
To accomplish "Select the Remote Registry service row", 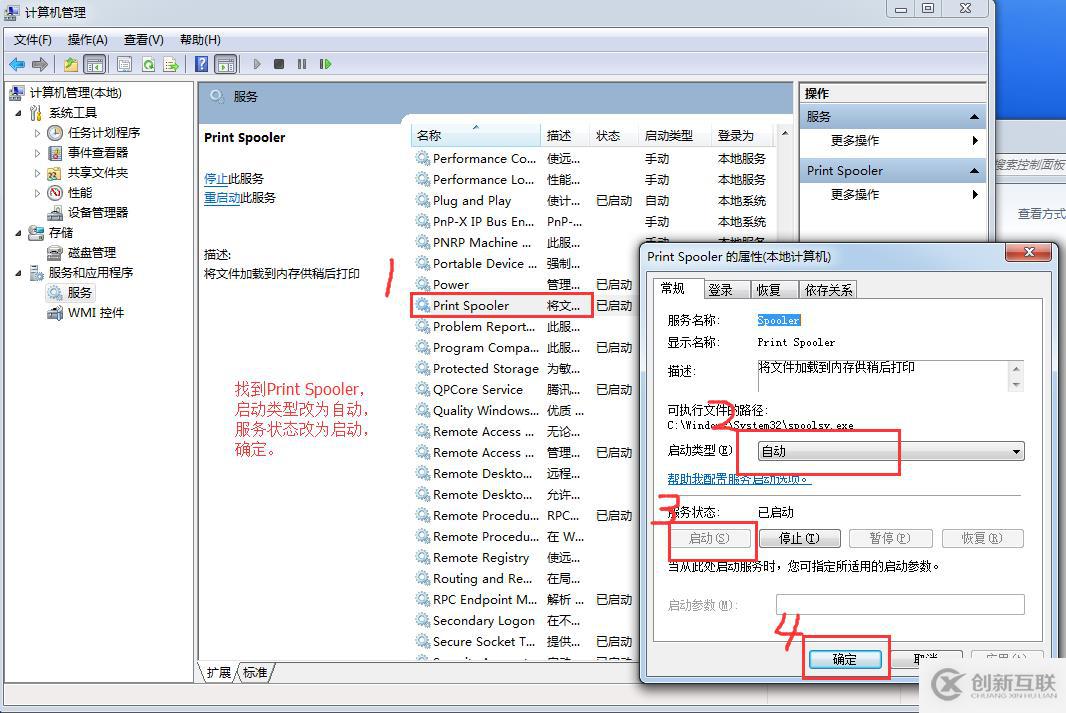I will click(x=526, y=557).
